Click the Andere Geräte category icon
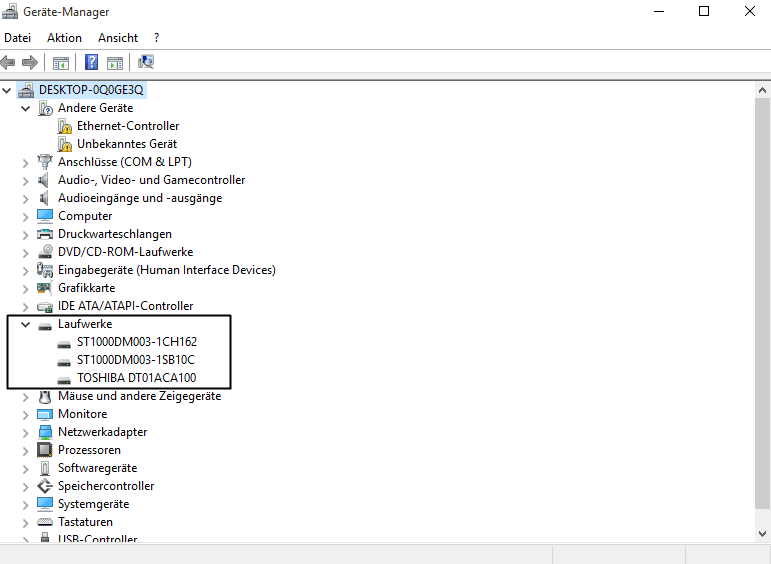 click(x=45, y=108)
